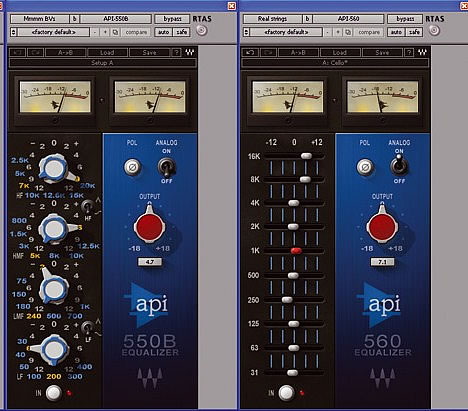
Task: Click compare in the API-560 header
Action: (369, 32)
